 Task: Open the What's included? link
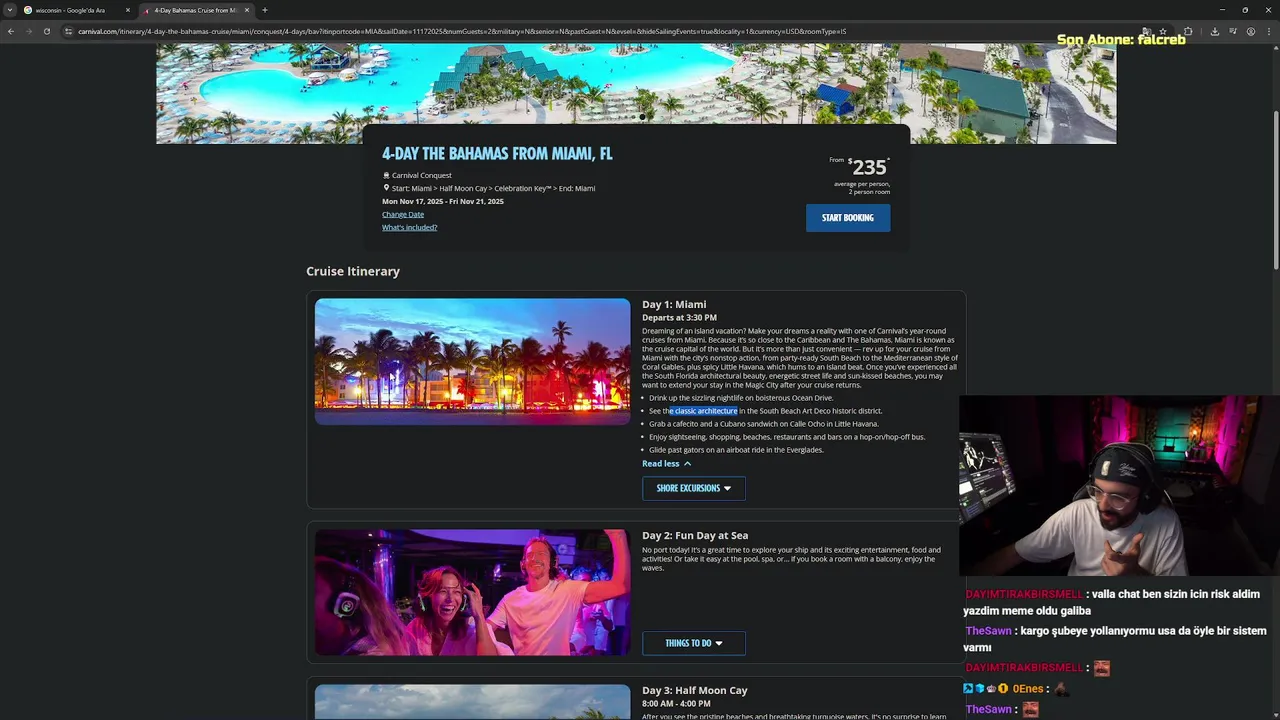pos(409,227)
